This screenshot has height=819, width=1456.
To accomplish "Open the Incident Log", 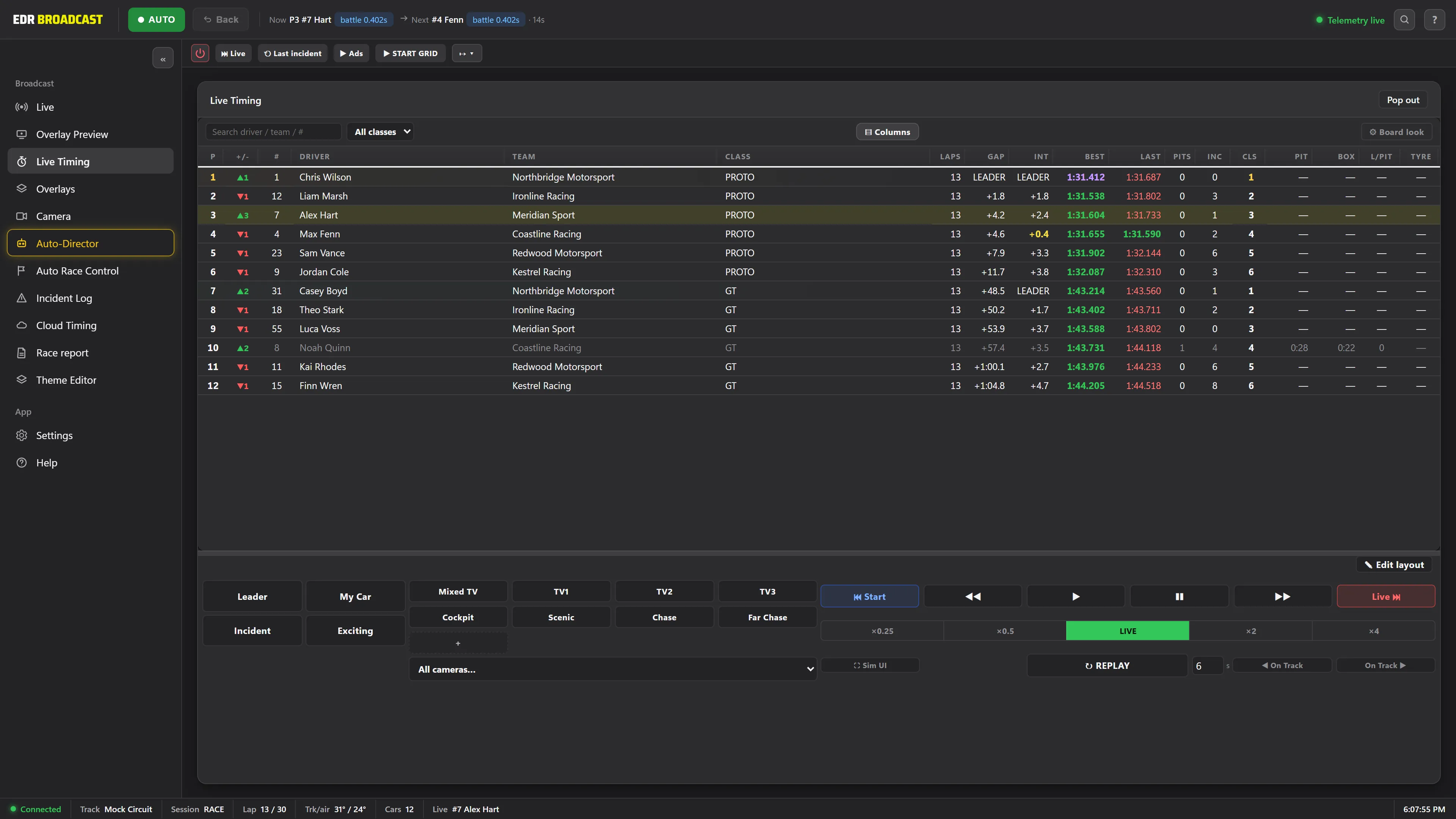I will pos(91,298).
